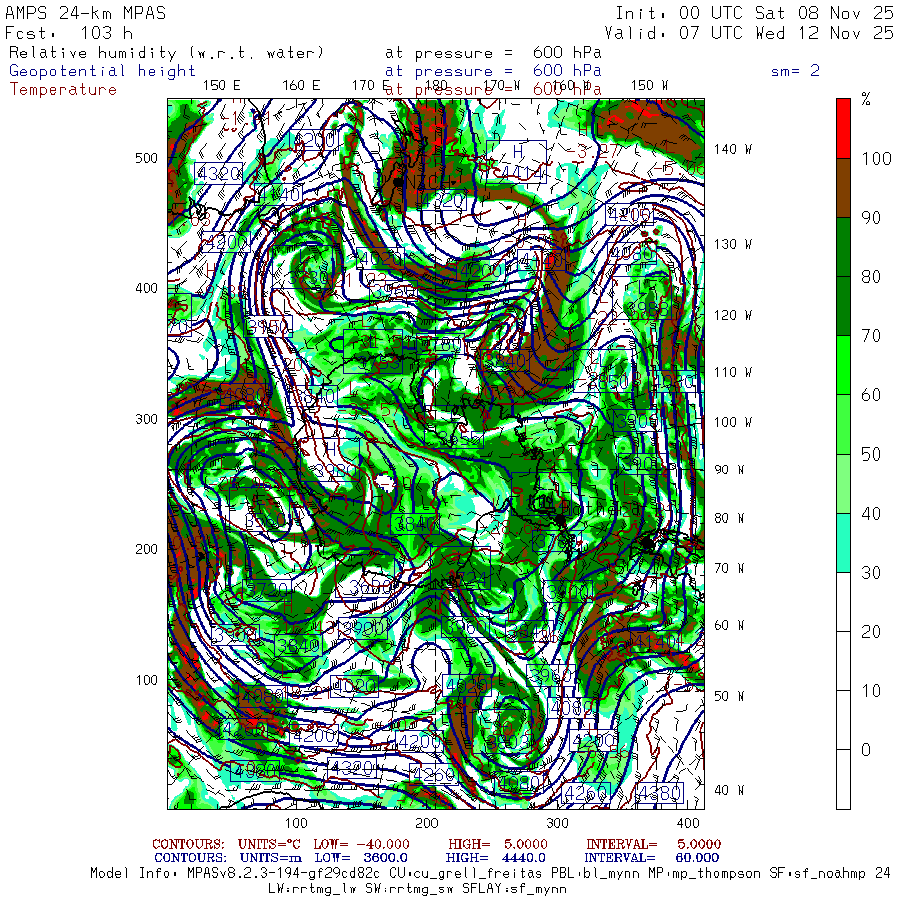Image resolution: width=900 pixels, height=900 pixels.
Task: Click the x-axis tick label 300
Action: click(557, 823)
